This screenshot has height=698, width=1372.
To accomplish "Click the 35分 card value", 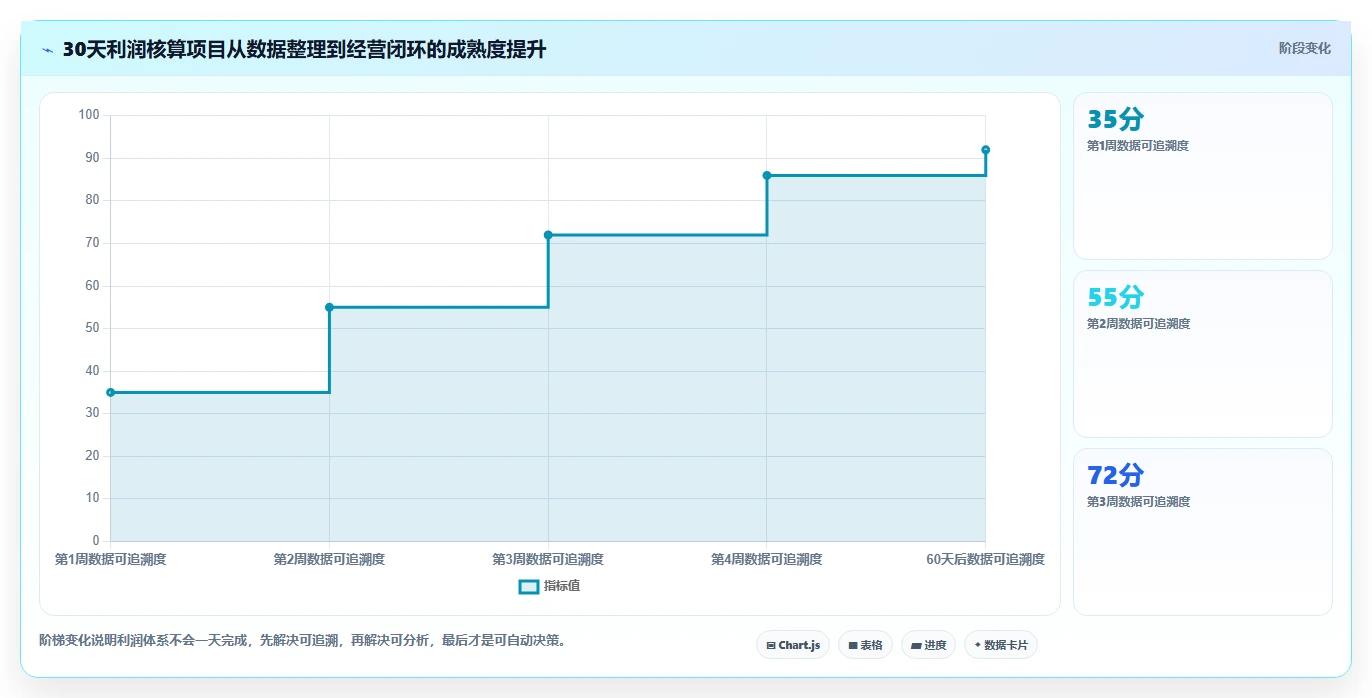I will pos(1115,119).
